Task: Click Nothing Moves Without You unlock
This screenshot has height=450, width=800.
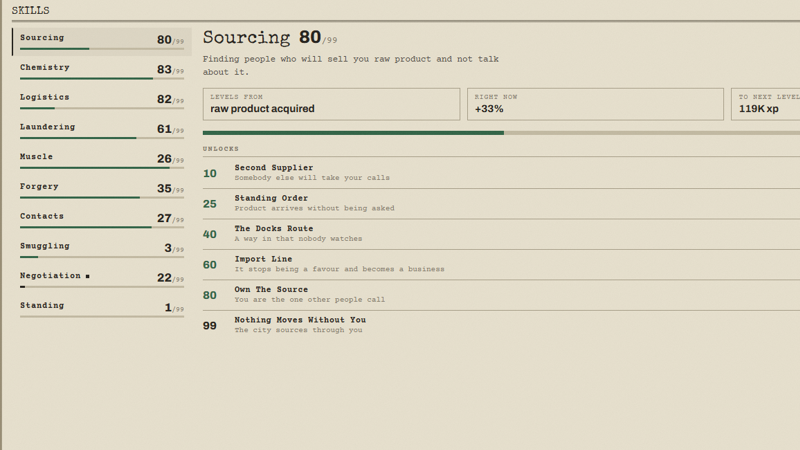Action: [501, 325]
